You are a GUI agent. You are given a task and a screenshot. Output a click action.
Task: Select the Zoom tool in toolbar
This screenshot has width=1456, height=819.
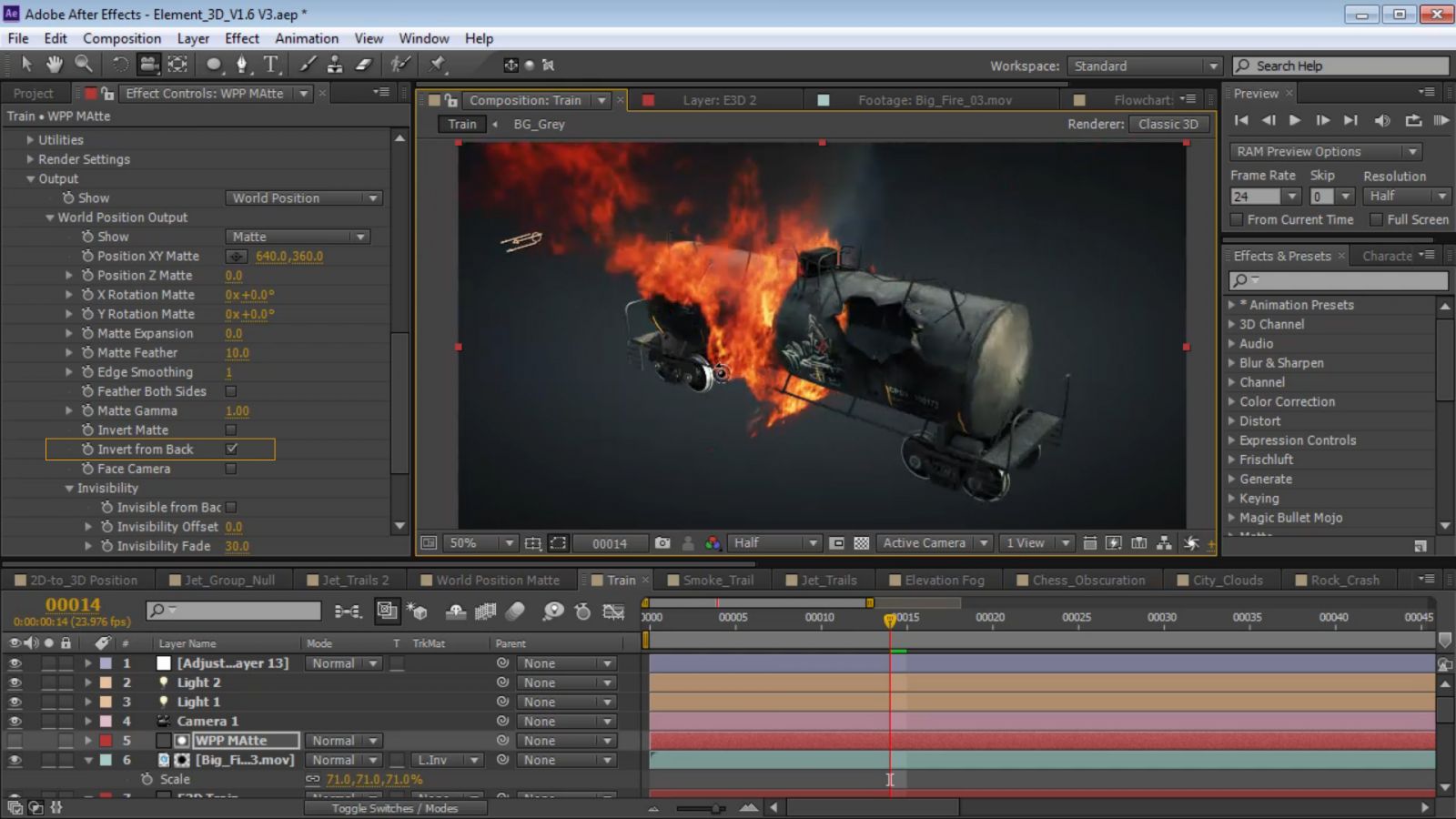[x=84, y=64]
